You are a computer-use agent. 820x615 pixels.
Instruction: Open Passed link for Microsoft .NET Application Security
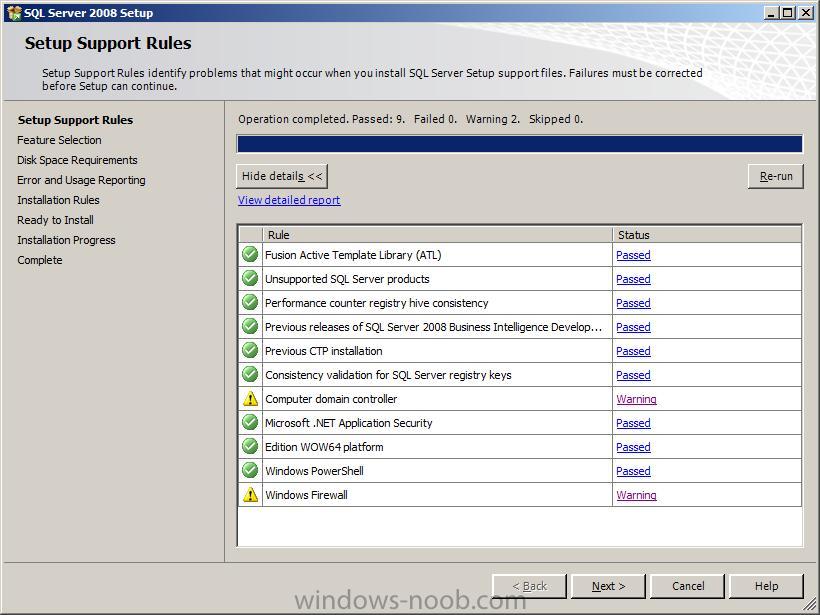[633, 423]
